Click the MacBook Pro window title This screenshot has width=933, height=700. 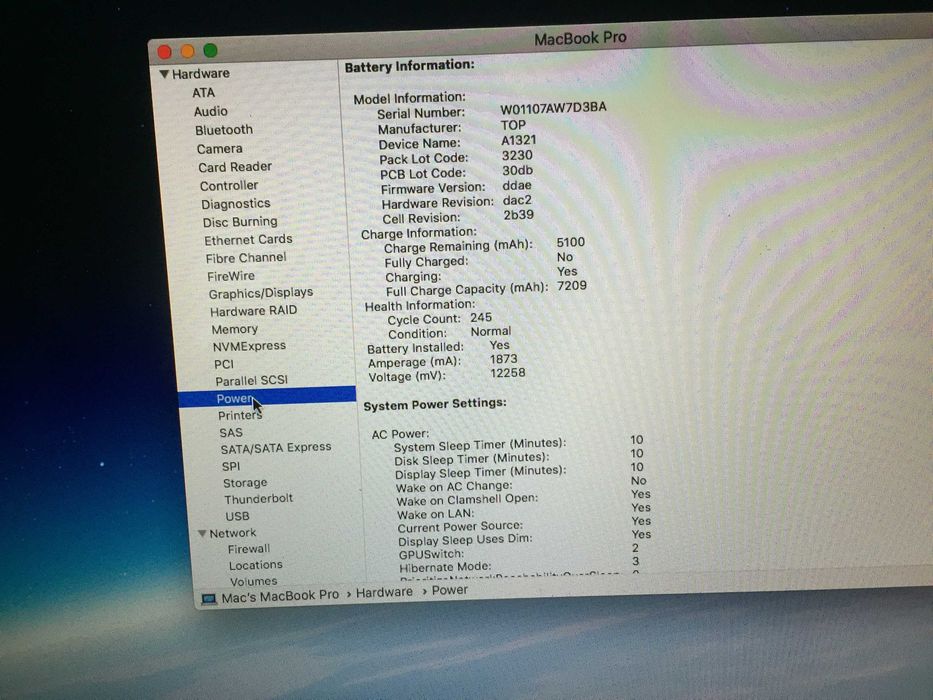click(580, 39)
